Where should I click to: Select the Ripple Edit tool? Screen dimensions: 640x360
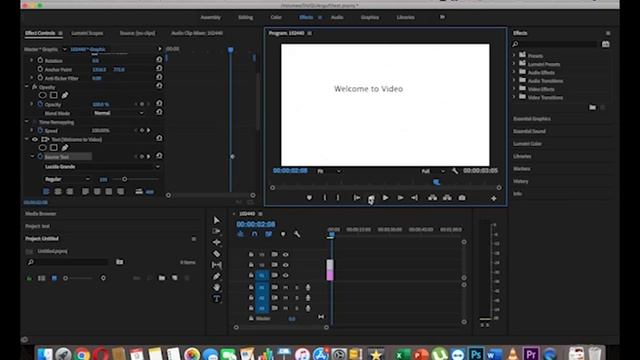coord(216,242)
